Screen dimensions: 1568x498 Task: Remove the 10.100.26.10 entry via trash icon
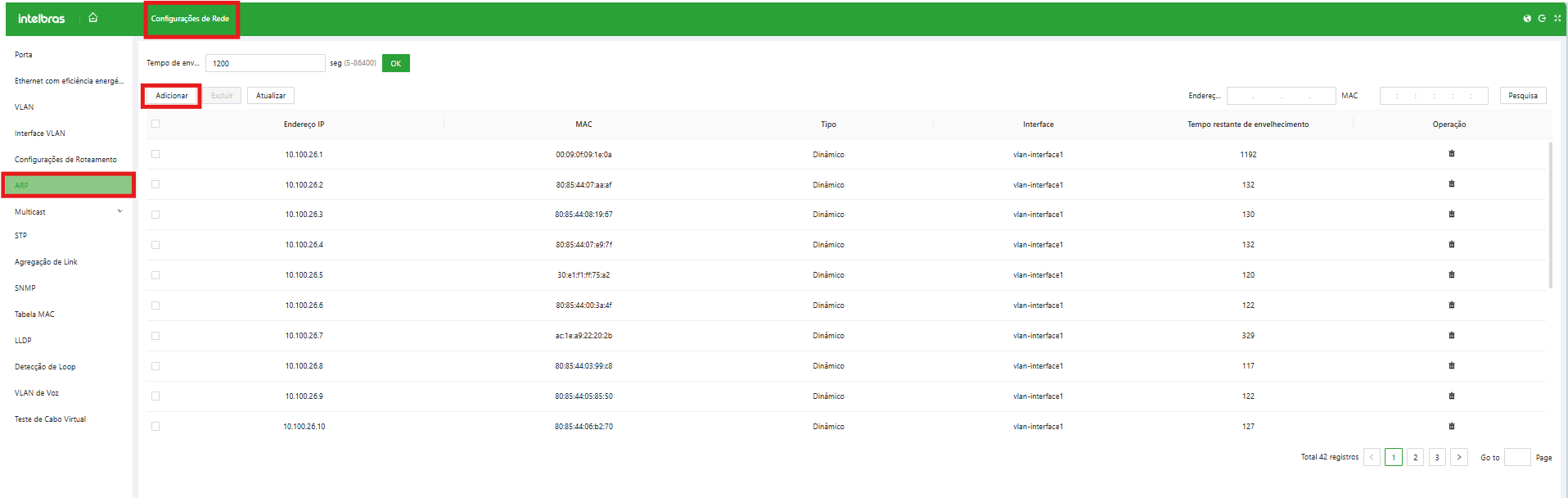pos(1452,427)
